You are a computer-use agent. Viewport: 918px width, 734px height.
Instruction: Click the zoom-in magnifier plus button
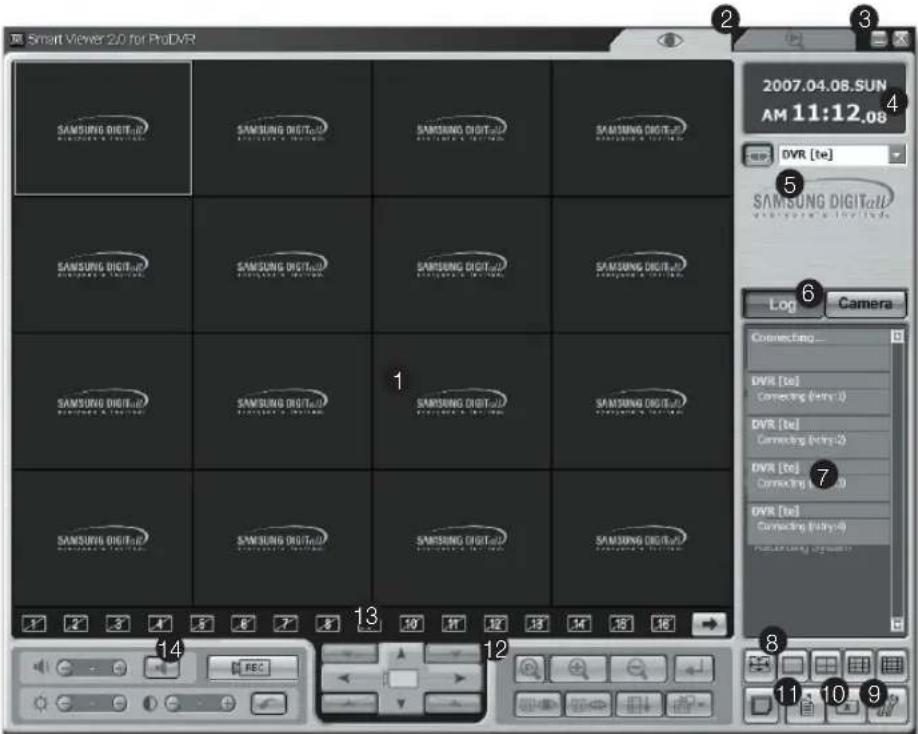[578, 668]
